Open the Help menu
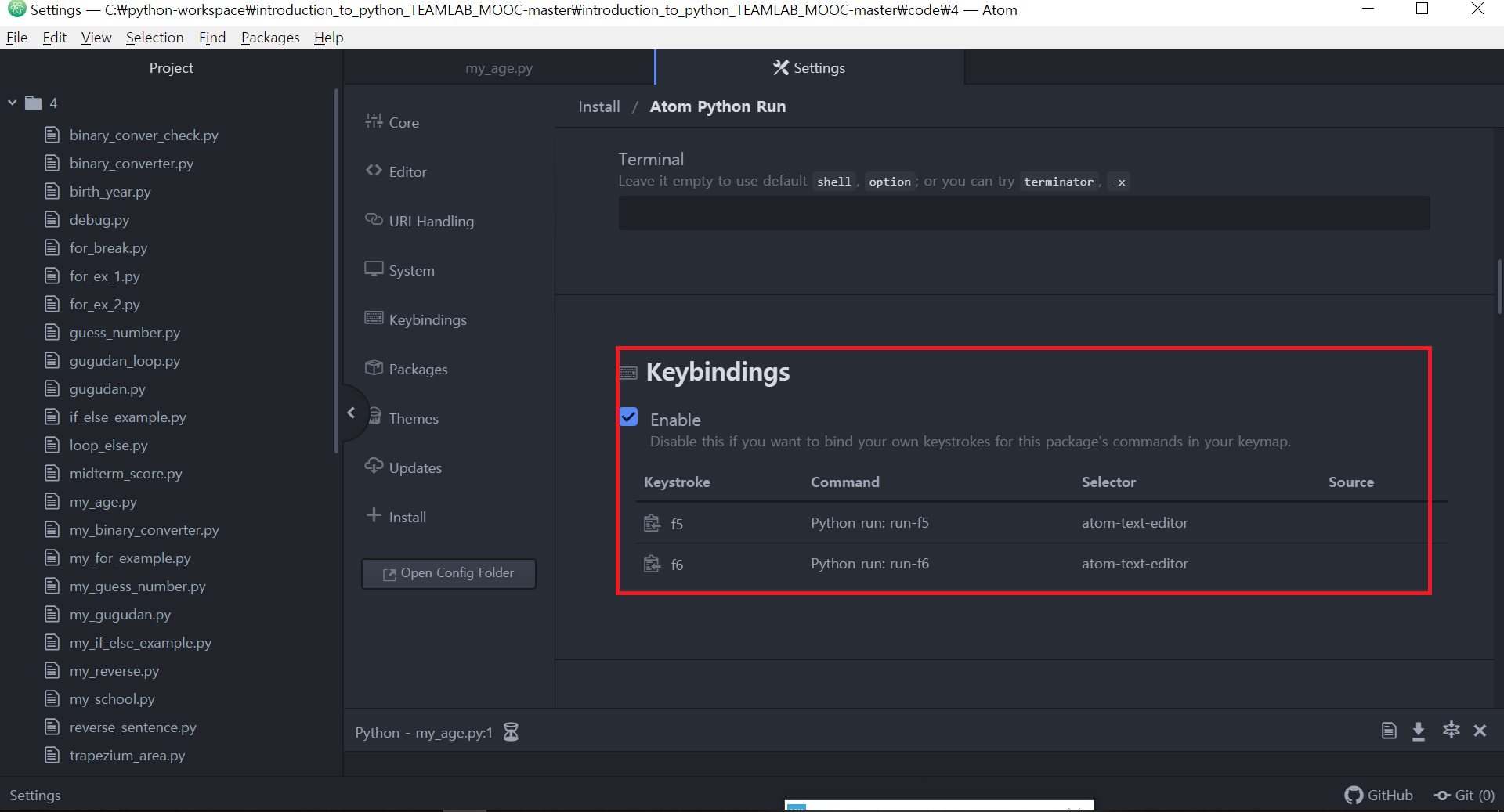The image size is (1504, 812). (x=329, y=38)
